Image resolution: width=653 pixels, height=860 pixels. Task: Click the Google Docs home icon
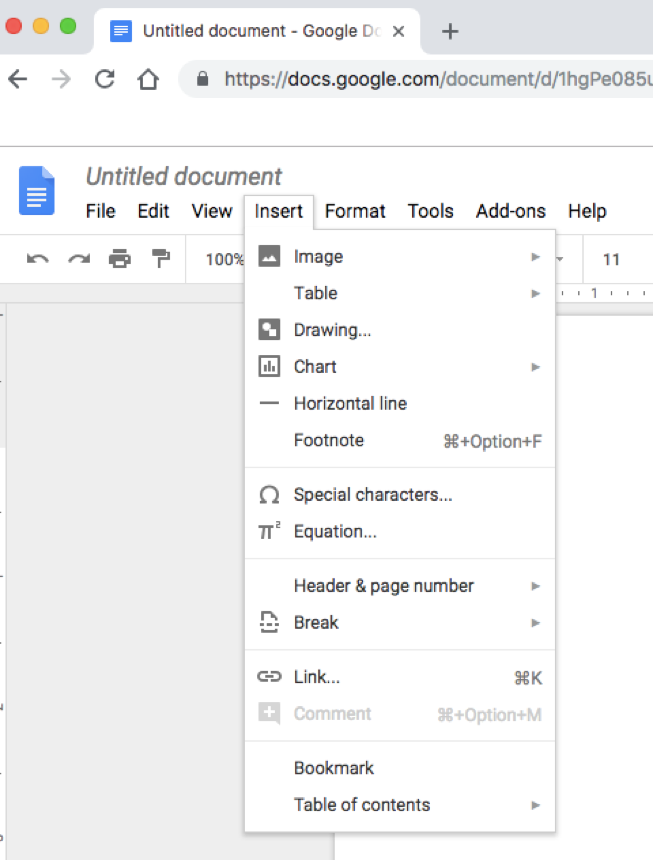pos(37,190)
